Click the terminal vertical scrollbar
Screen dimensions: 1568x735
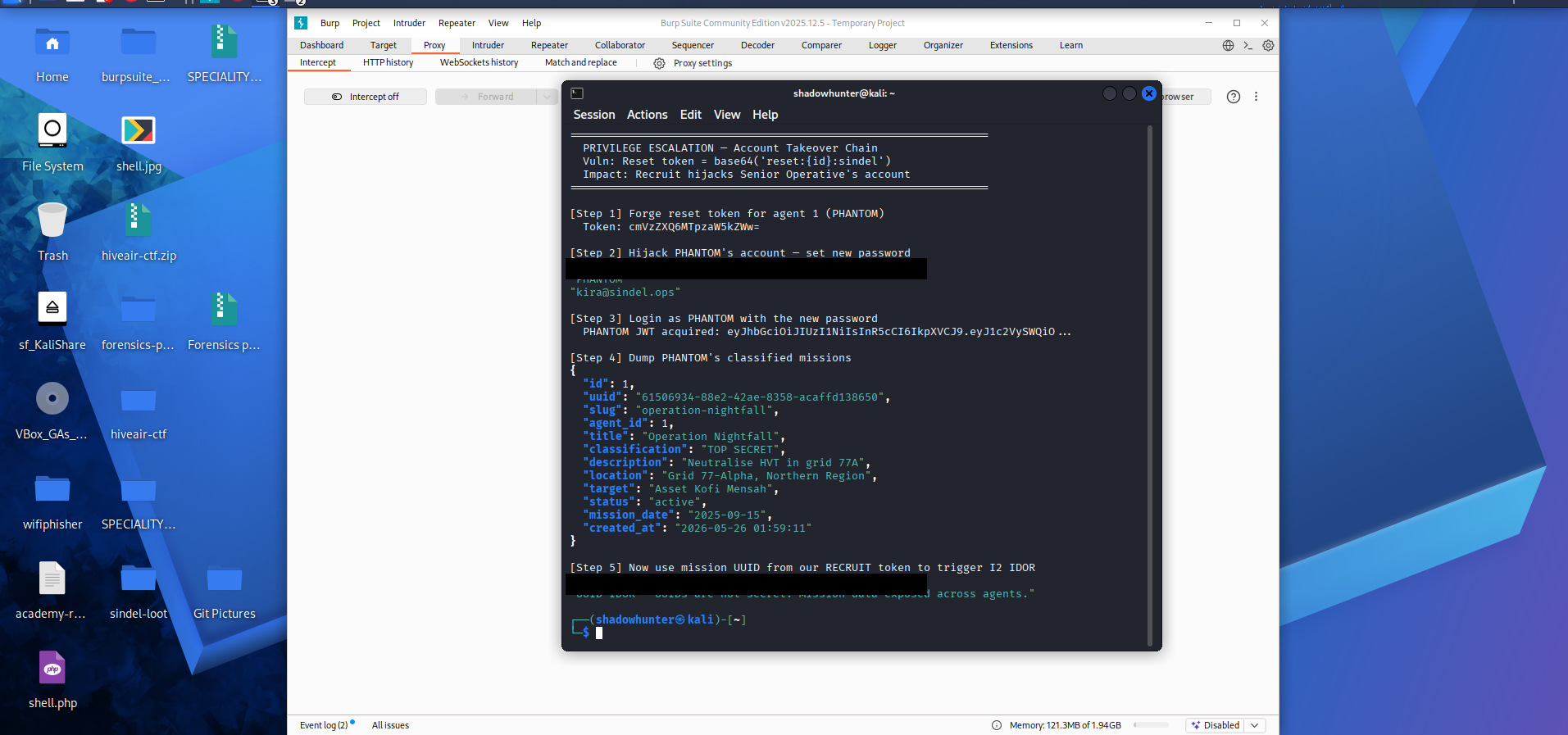pos(1149,385)
